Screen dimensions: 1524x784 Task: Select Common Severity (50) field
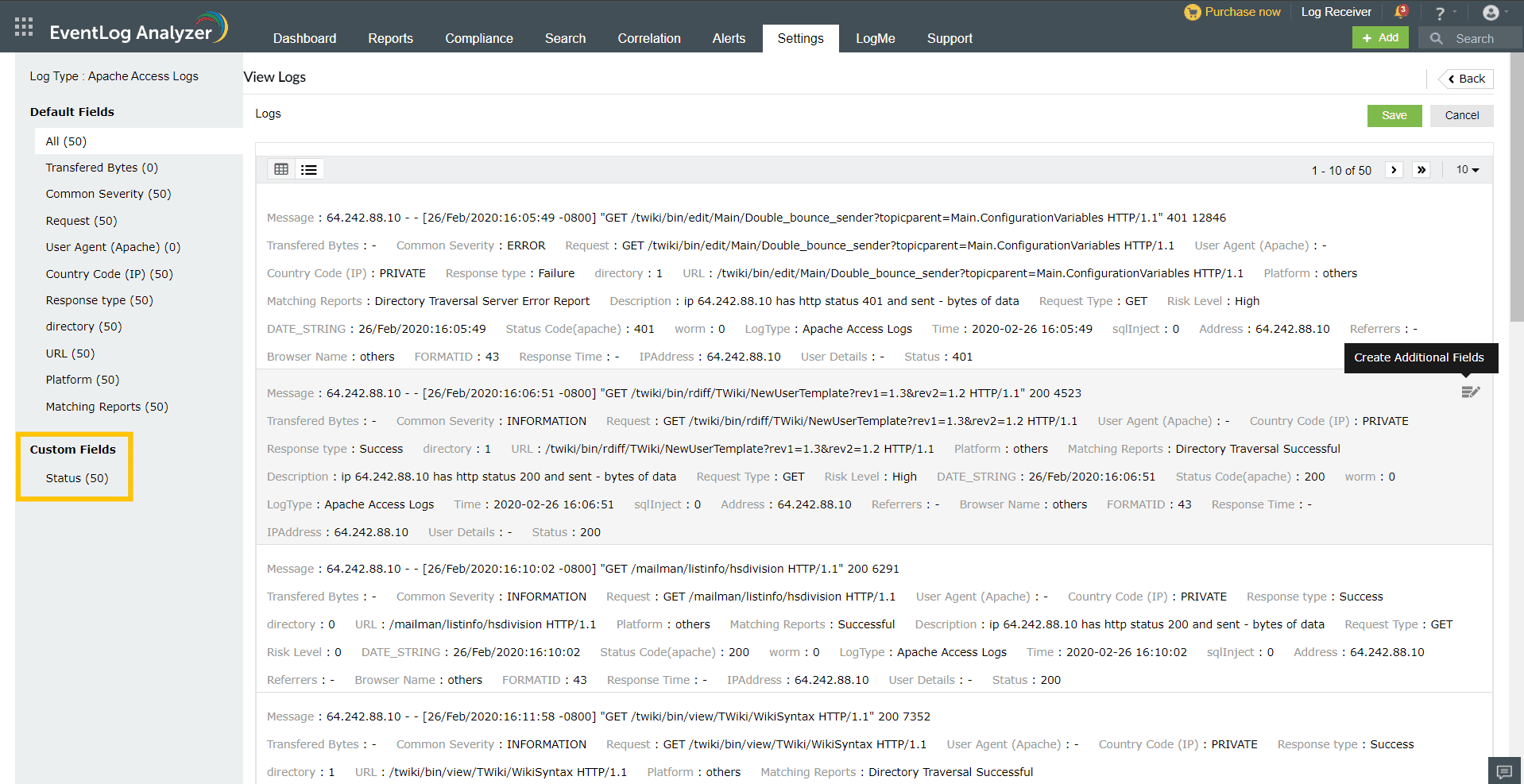tap(108, 194)
